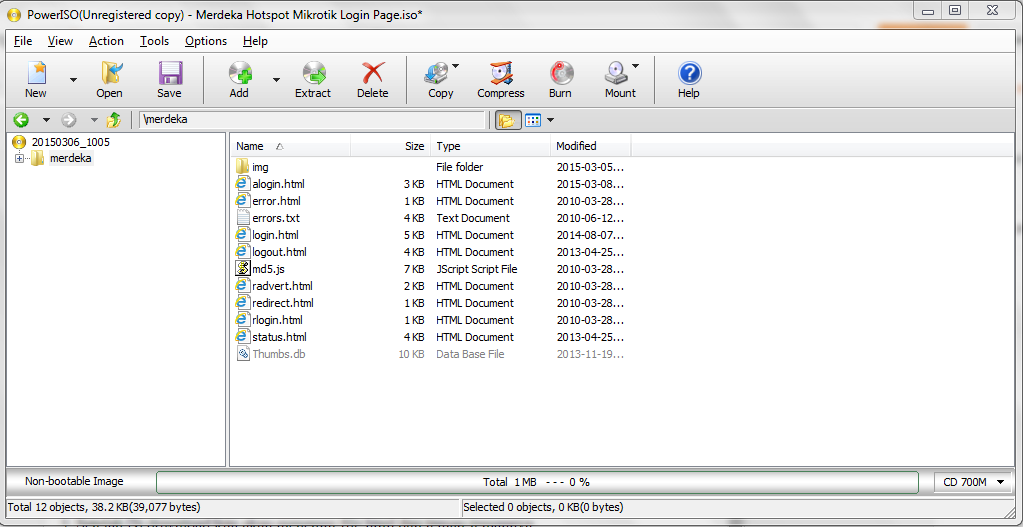1023x527 pixels.
Task: Click the green Back navigation arrow
Action: tap(21, 119)
